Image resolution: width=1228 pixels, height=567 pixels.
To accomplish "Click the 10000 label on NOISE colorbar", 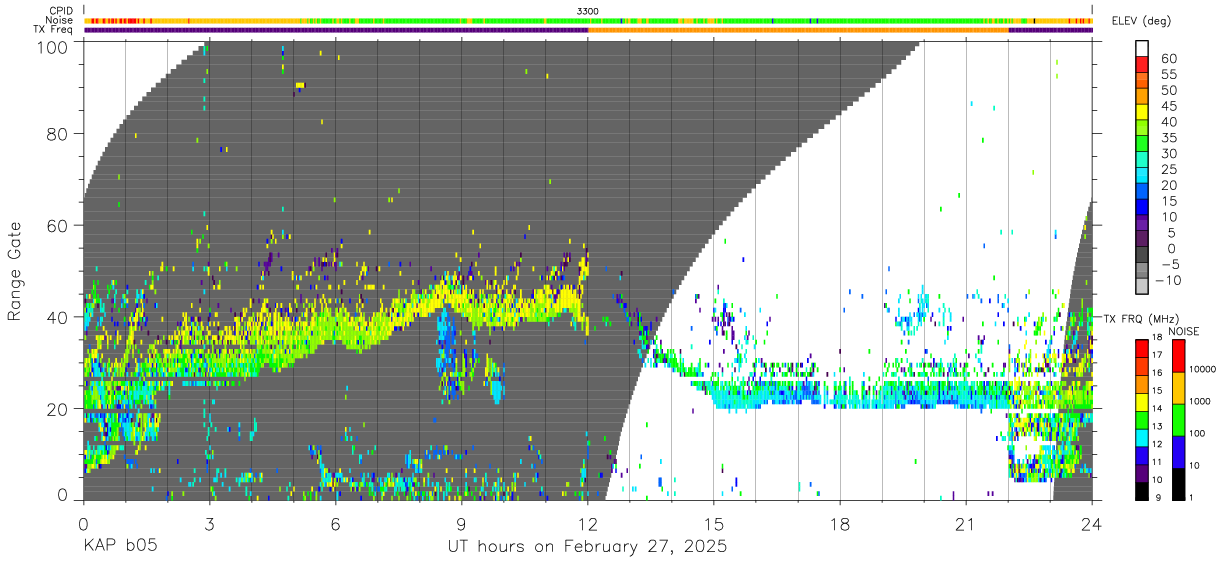I will click(x=1202, y=369).
